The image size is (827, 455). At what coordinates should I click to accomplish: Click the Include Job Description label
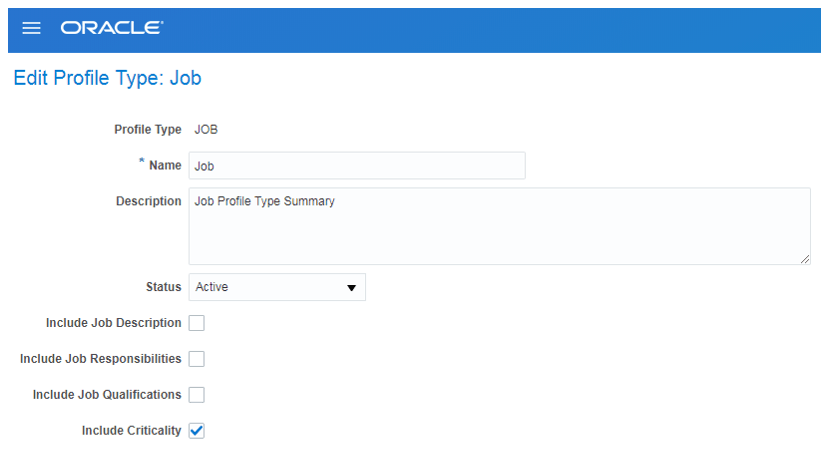tap(113, 323)
